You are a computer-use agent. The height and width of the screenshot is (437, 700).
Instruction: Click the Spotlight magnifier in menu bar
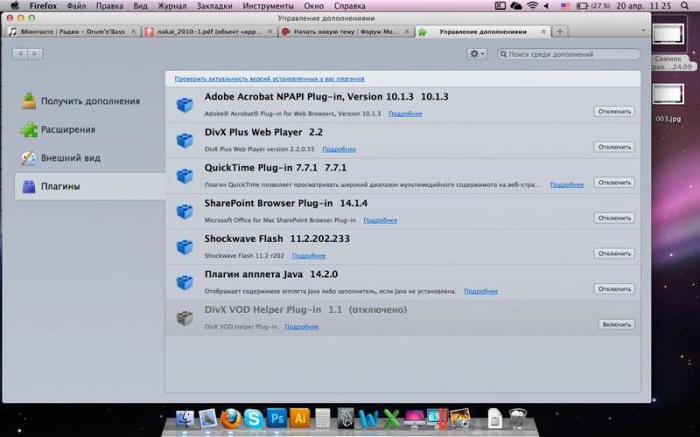685,6
